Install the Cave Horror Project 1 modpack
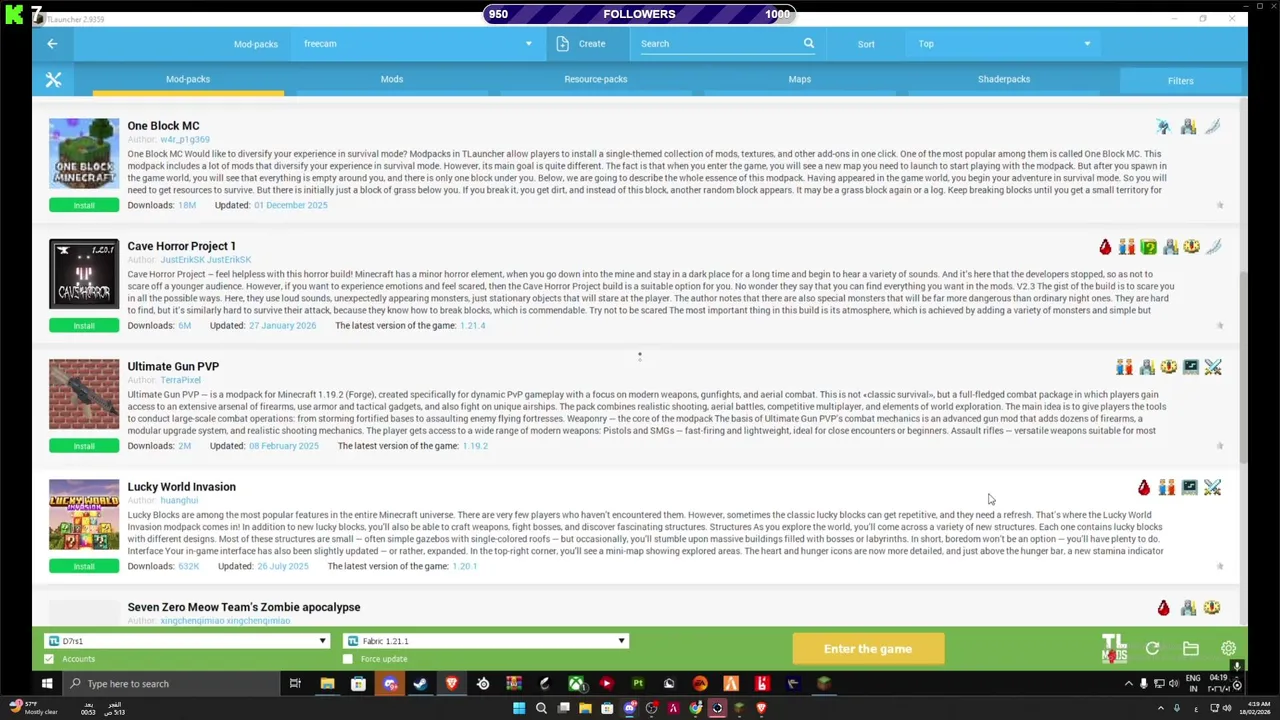The width and height of the screenshot is (1280, 720). coord(84,325)
